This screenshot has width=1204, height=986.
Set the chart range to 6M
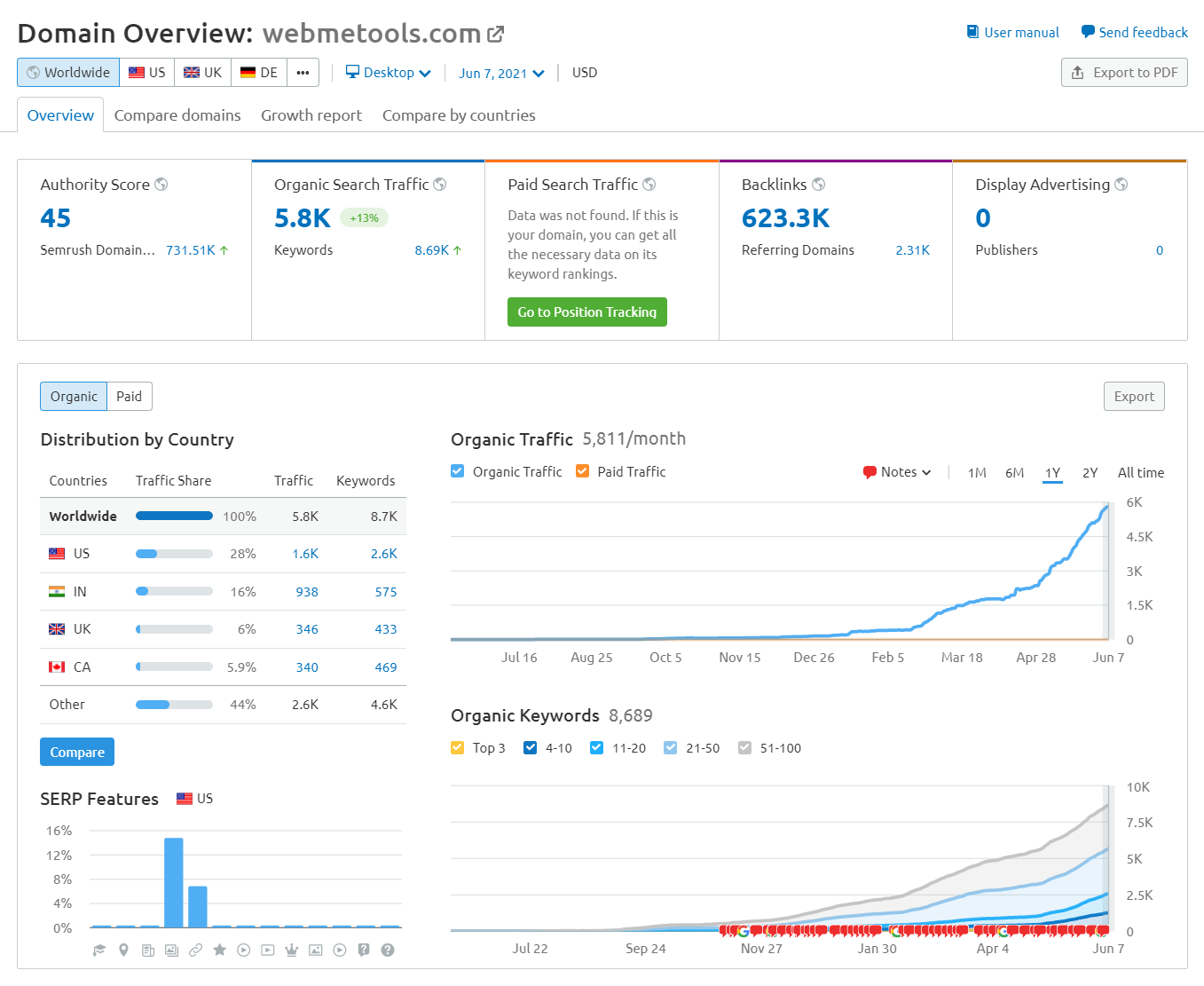[1015, 473]
